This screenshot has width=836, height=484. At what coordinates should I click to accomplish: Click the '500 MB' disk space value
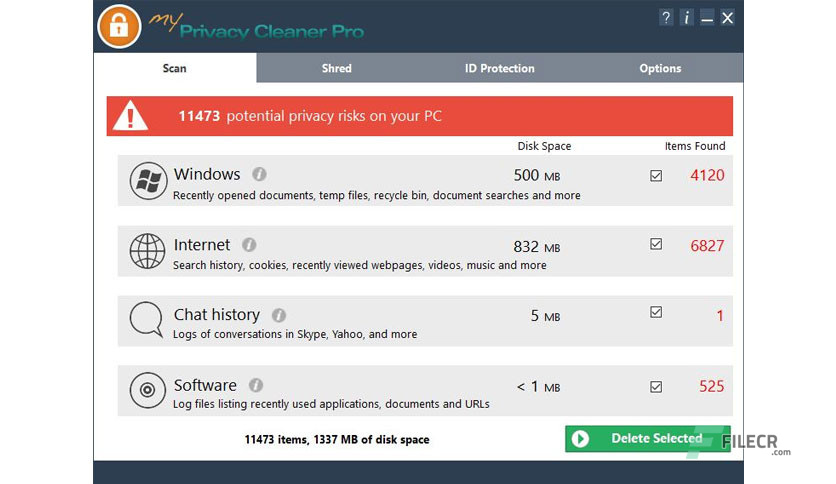click(536, 175)
